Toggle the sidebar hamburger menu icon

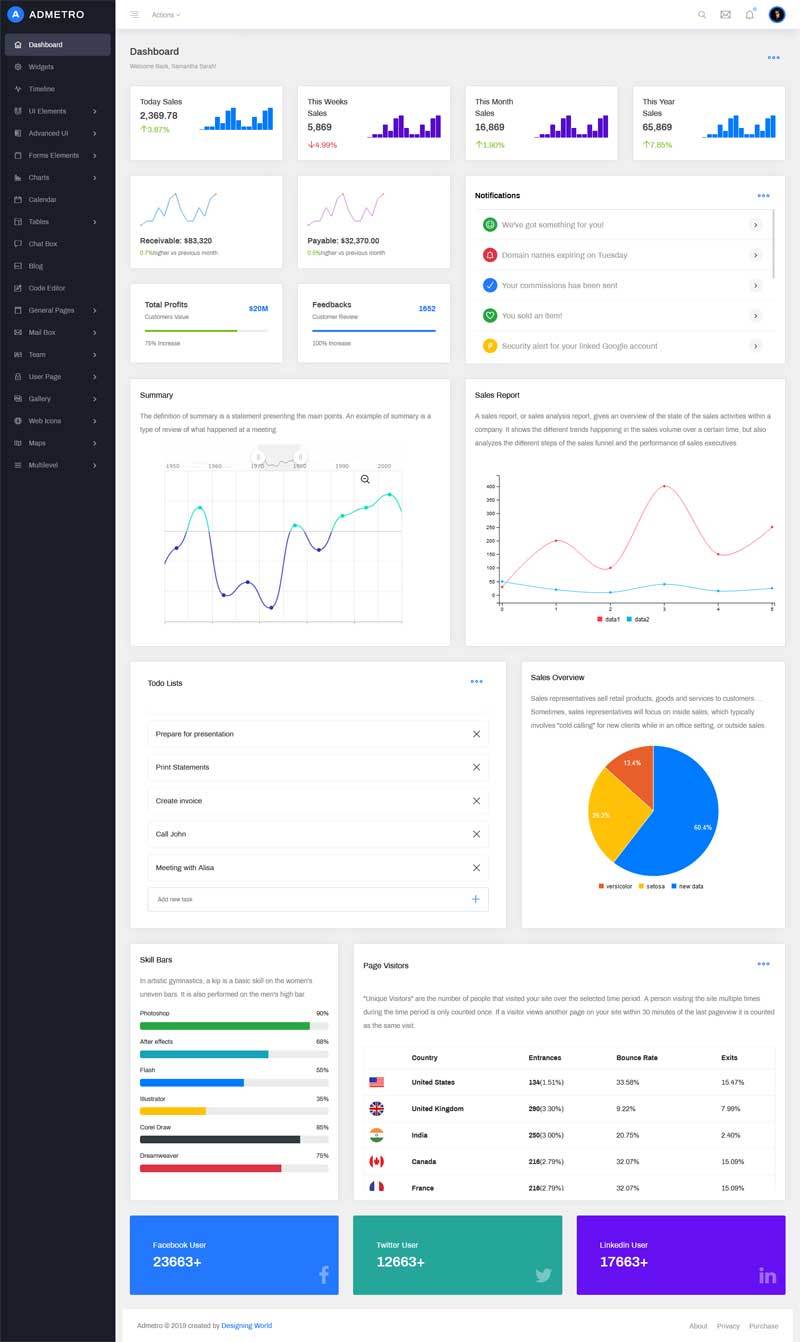coord(134,15)
